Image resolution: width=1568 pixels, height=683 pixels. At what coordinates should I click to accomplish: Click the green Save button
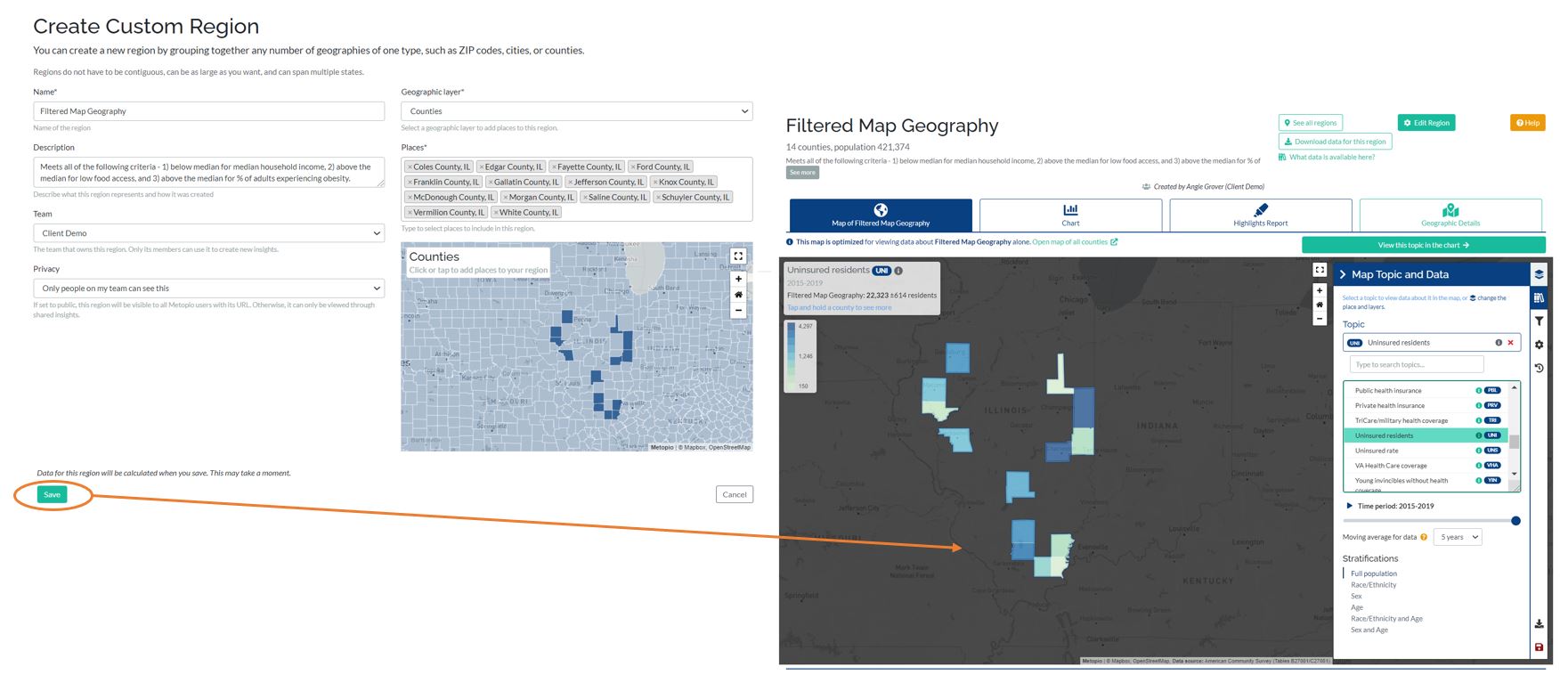[x=53, y=495]
